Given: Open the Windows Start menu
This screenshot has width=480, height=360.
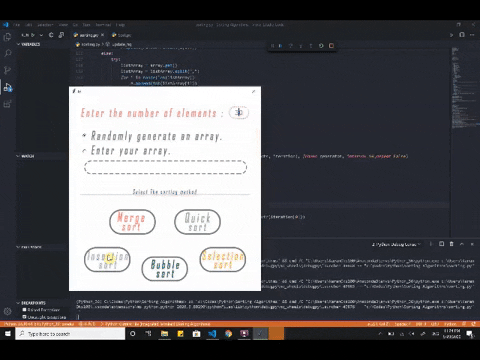Looking at the screenshot, I should [7, 333].
